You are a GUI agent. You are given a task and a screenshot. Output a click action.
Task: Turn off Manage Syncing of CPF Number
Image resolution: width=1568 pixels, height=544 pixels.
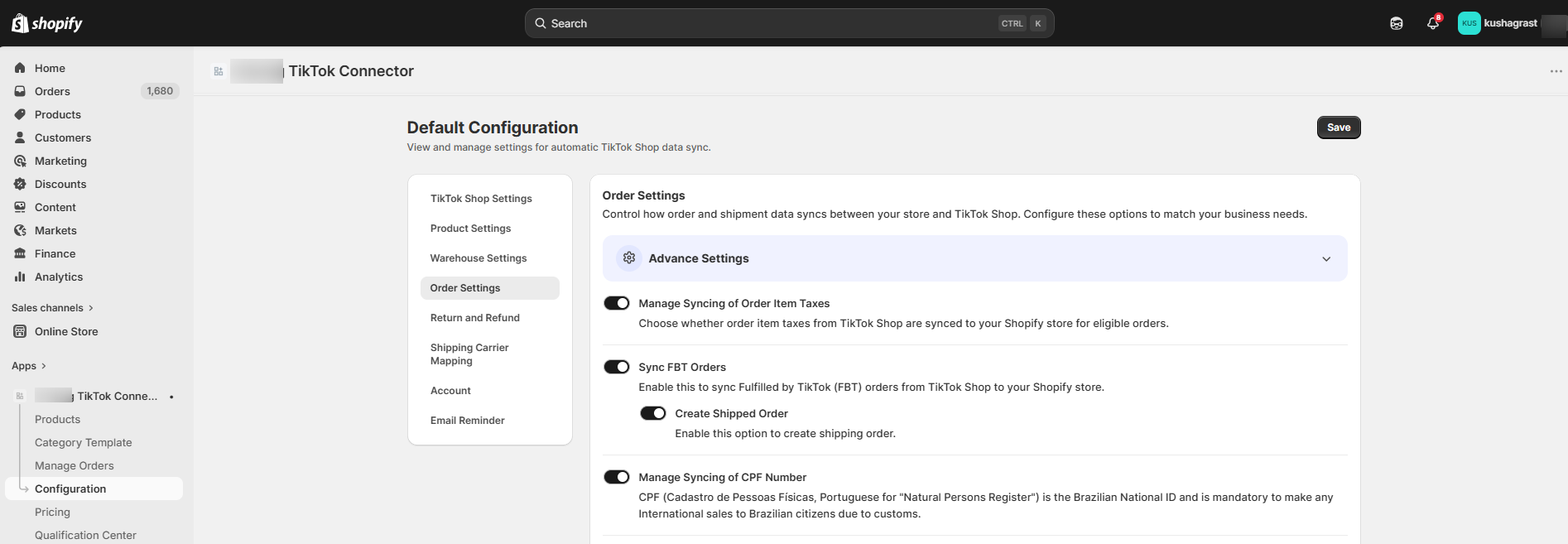coord(617,477)
